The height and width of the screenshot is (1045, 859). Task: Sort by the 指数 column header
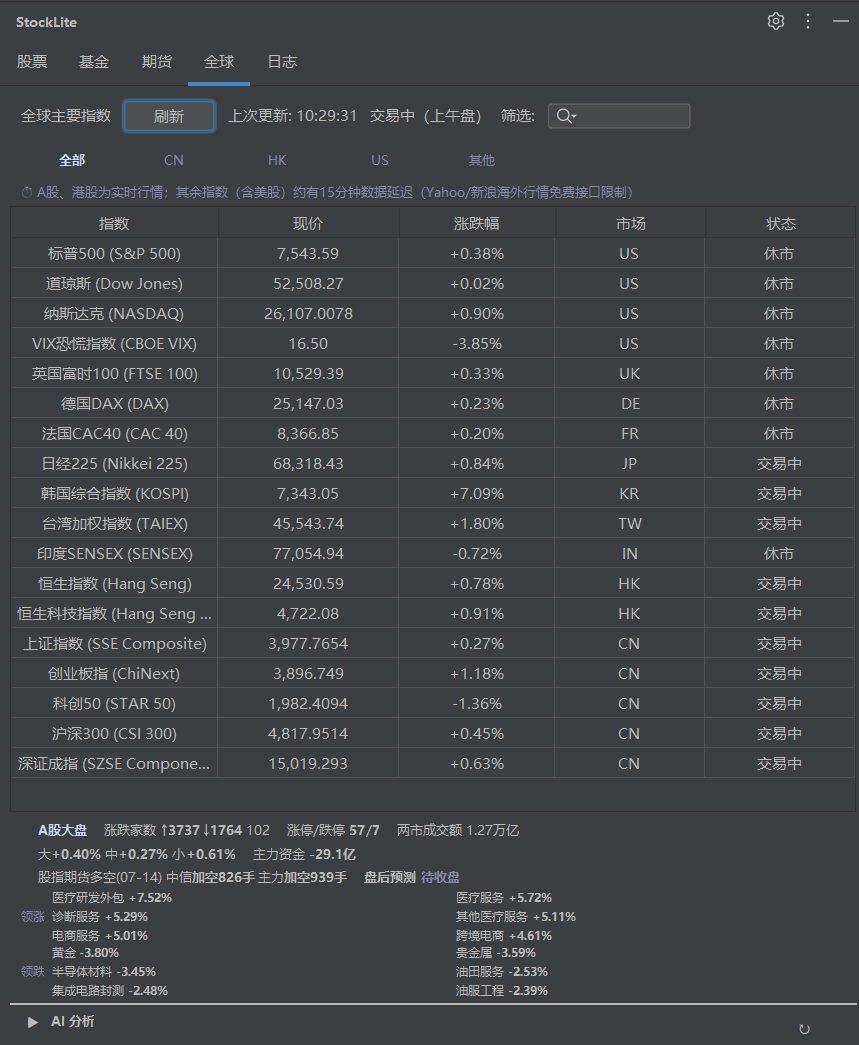coord(114,223)
